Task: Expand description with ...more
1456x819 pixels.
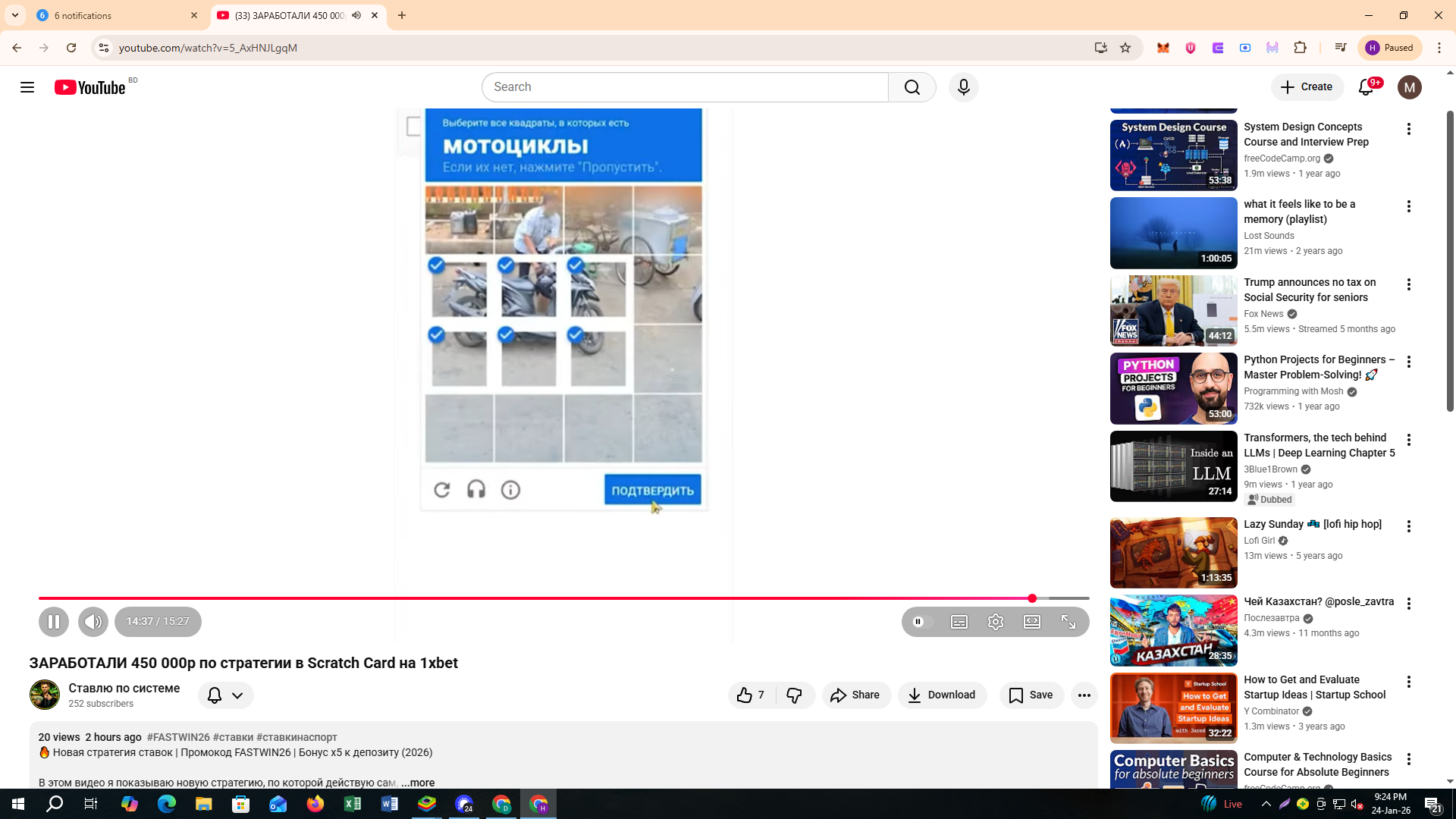Action: 418,783
